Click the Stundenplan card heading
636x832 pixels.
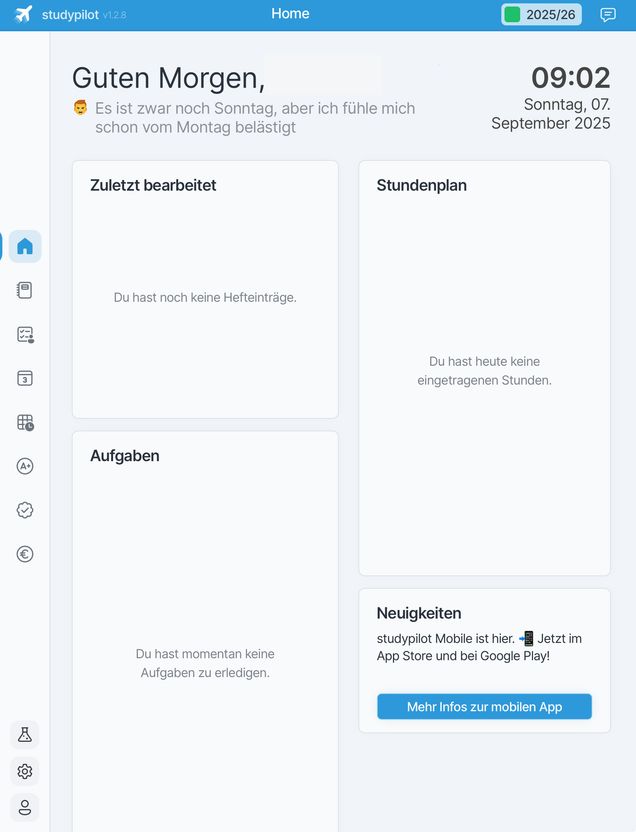click(422, 185)
